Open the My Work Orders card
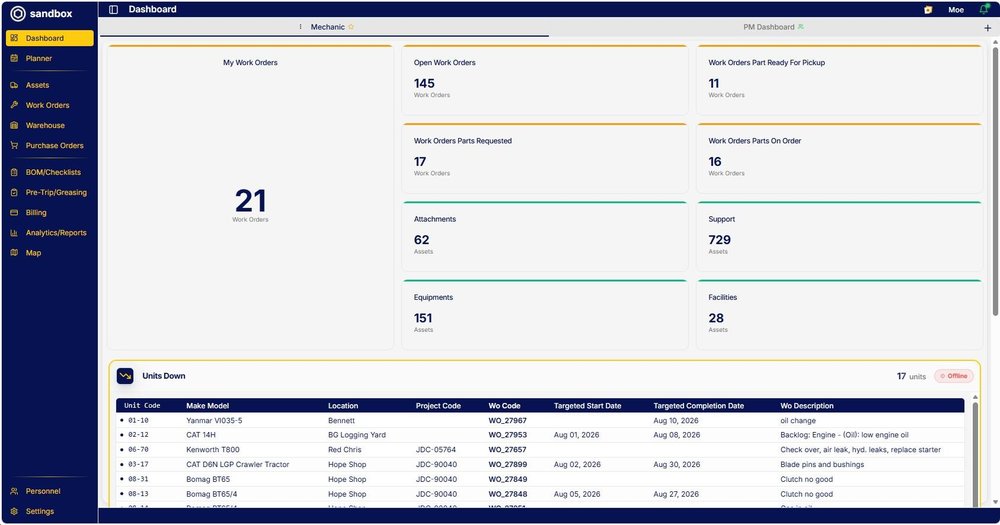This screenshot has height=525, width=1000. (250, 197)
